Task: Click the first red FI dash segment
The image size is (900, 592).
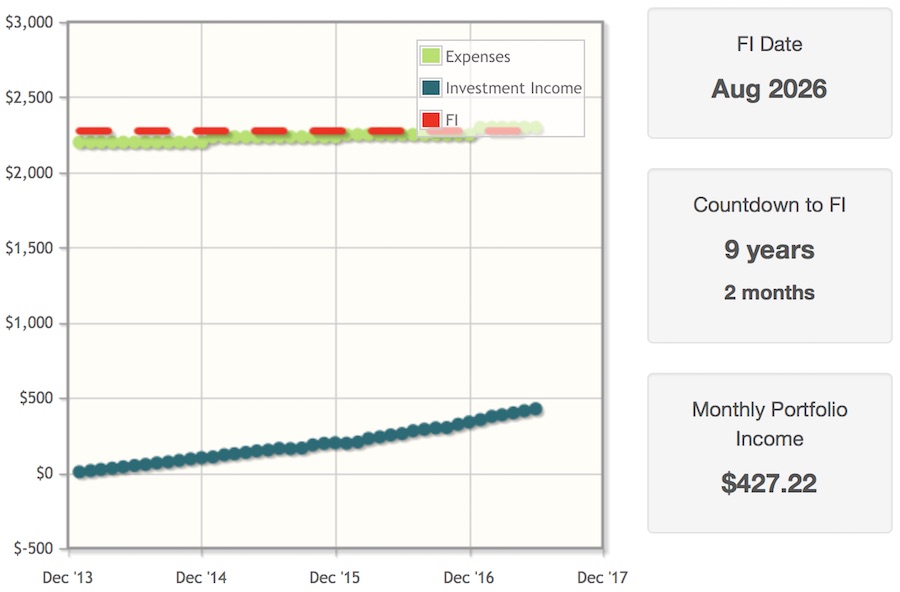Action: click(x=94, y=131)
